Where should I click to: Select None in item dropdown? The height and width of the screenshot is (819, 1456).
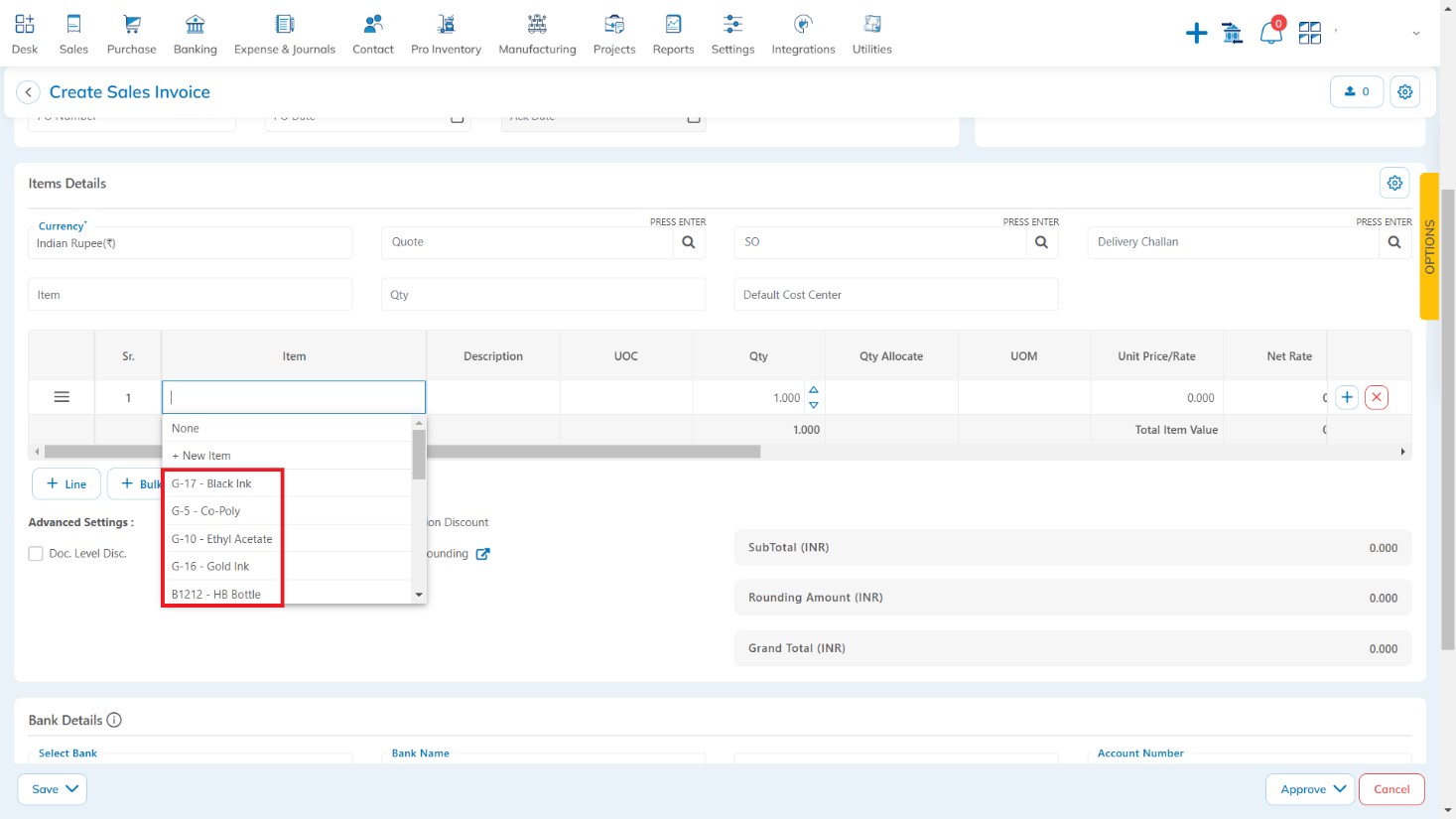coord(287,428)
